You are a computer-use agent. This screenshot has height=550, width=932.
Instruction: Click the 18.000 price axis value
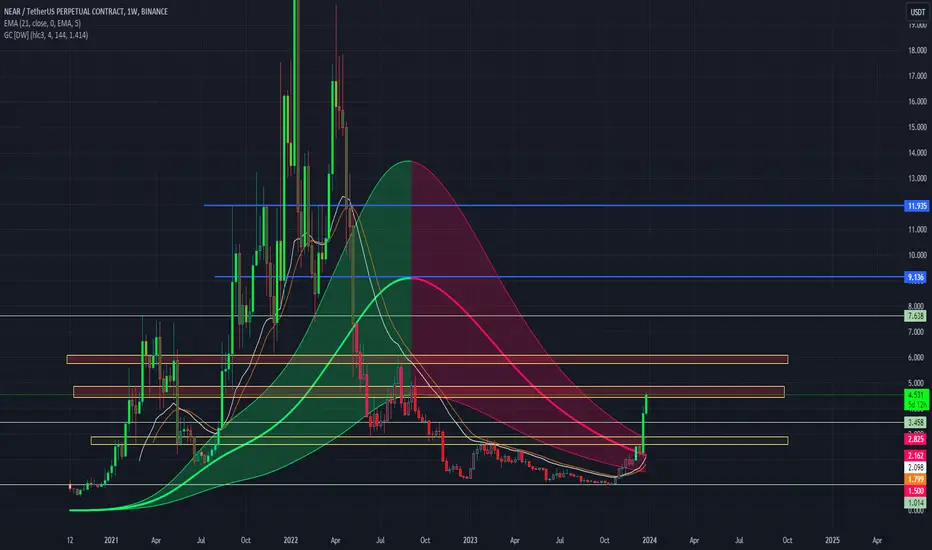(x=917, y=50)
